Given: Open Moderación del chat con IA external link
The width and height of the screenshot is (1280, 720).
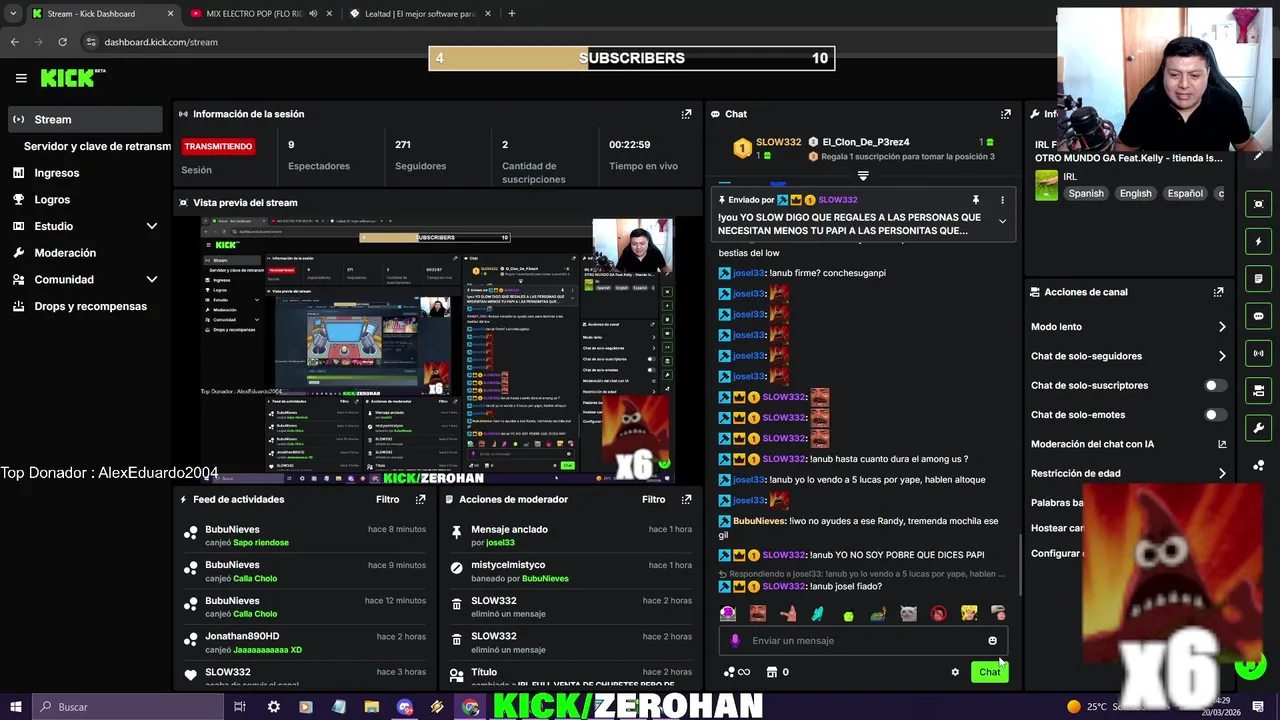Looking at the screenshot, I should pos(1222,444).
